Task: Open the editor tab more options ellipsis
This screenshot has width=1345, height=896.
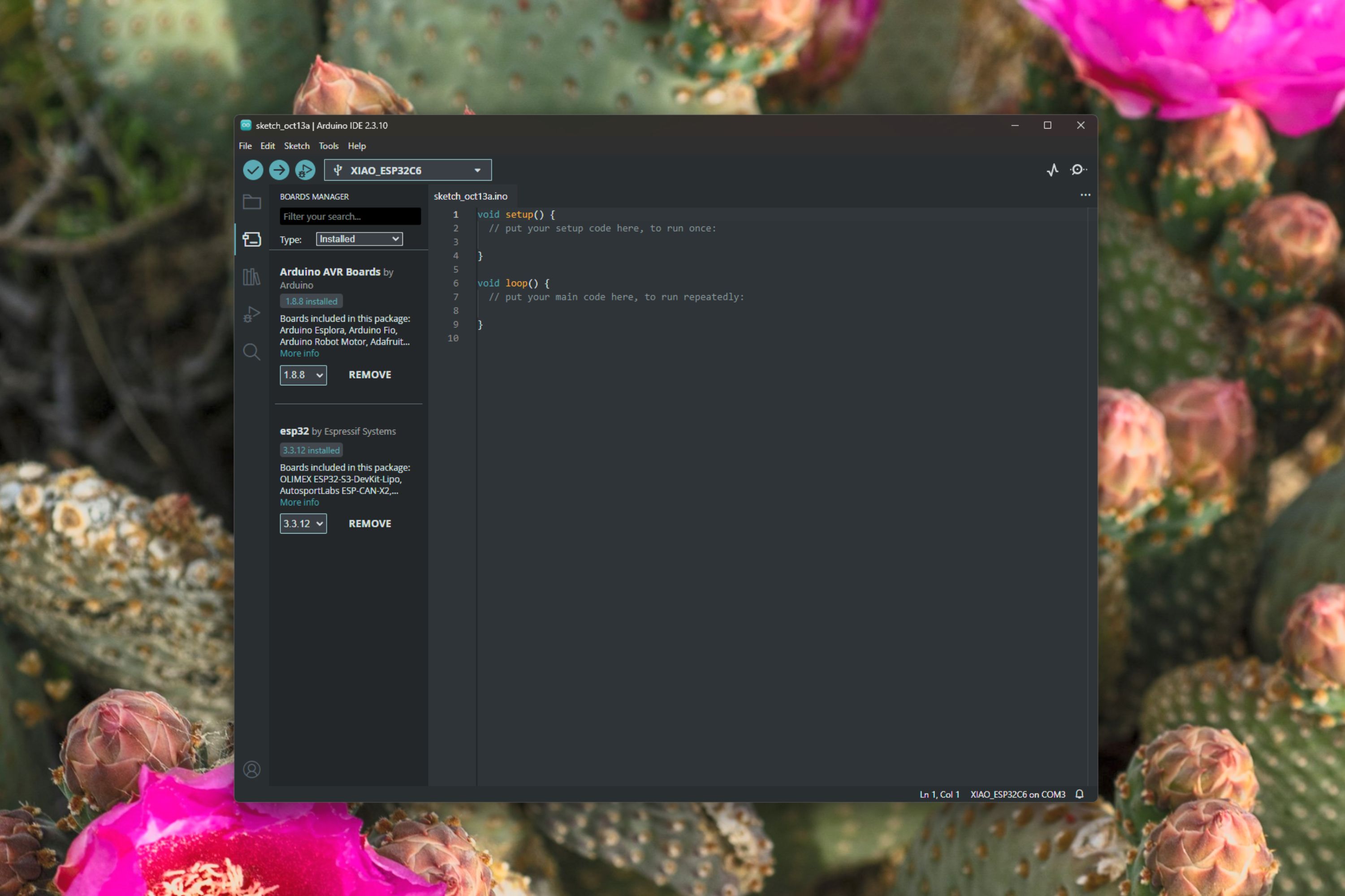Action: tap(1086, 195)
